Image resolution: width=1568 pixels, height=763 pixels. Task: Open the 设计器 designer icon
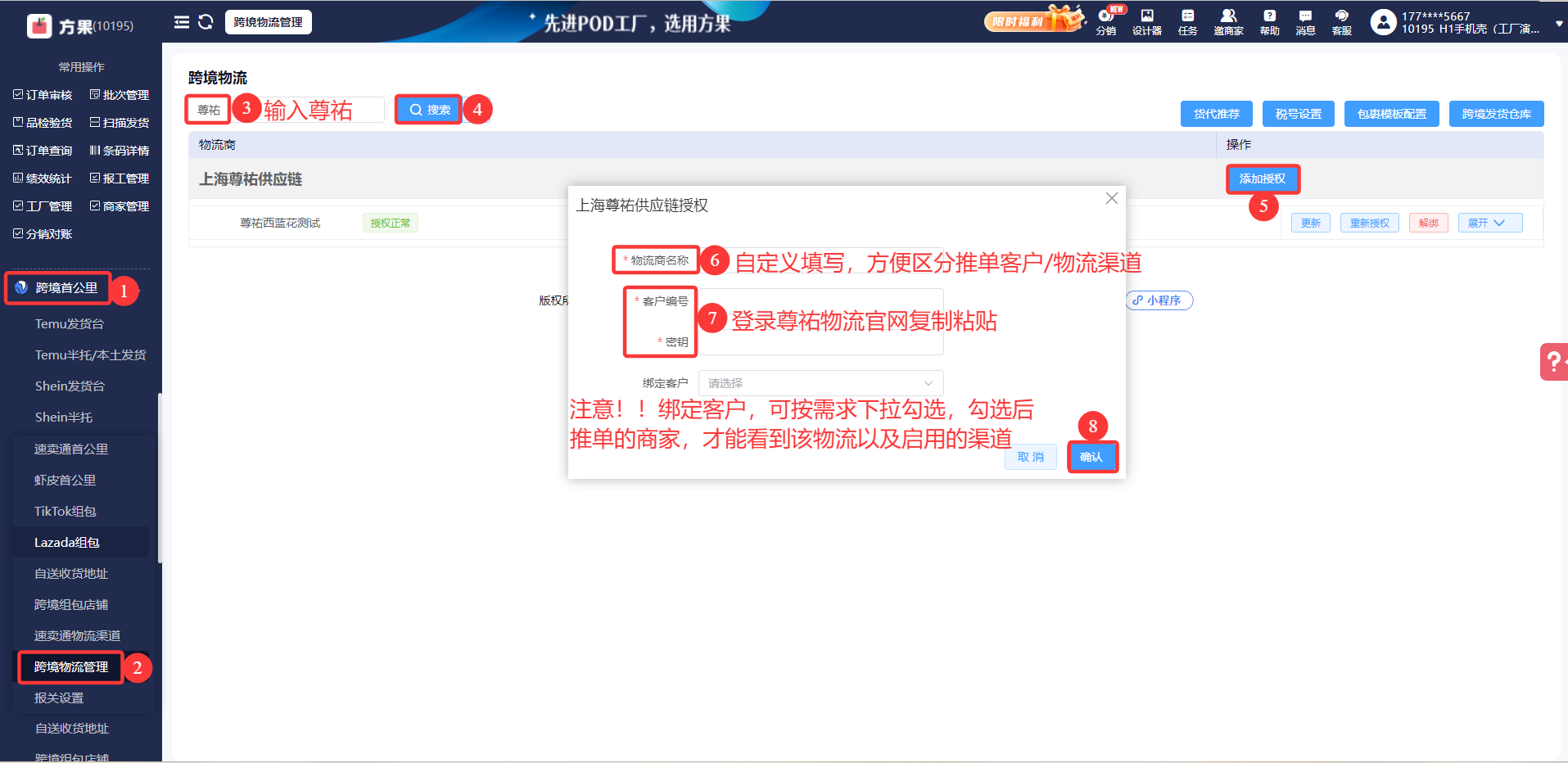[1147, 22]
